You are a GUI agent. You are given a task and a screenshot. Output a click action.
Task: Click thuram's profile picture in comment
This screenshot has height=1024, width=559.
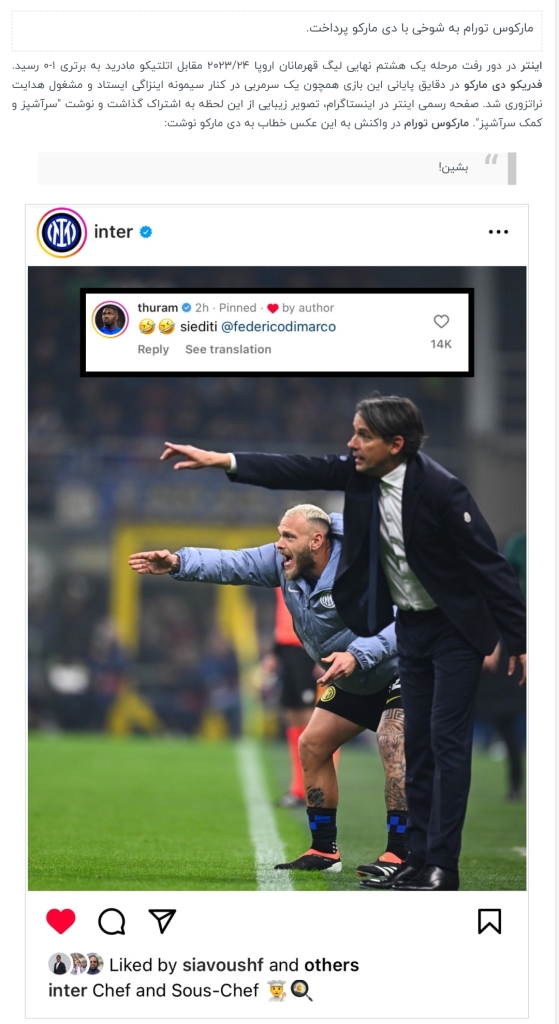click(110, 319)
